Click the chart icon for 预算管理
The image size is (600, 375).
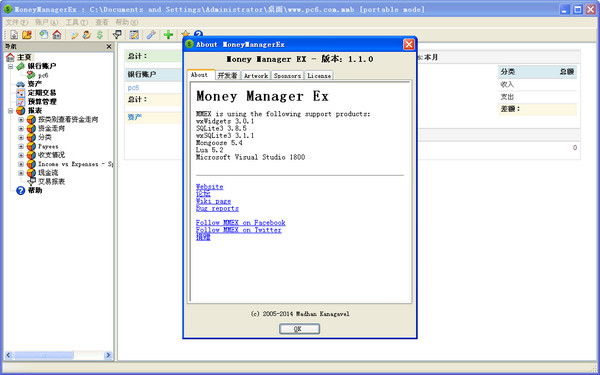point(20,101)
